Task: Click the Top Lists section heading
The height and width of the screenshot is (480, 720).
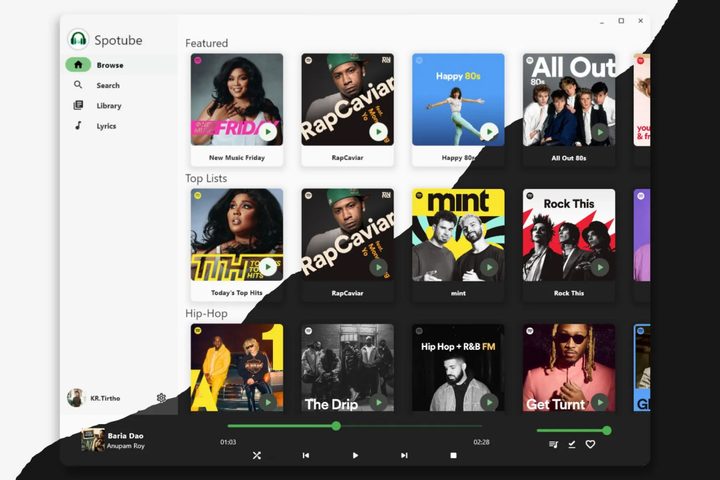Action: coord(206,178)
